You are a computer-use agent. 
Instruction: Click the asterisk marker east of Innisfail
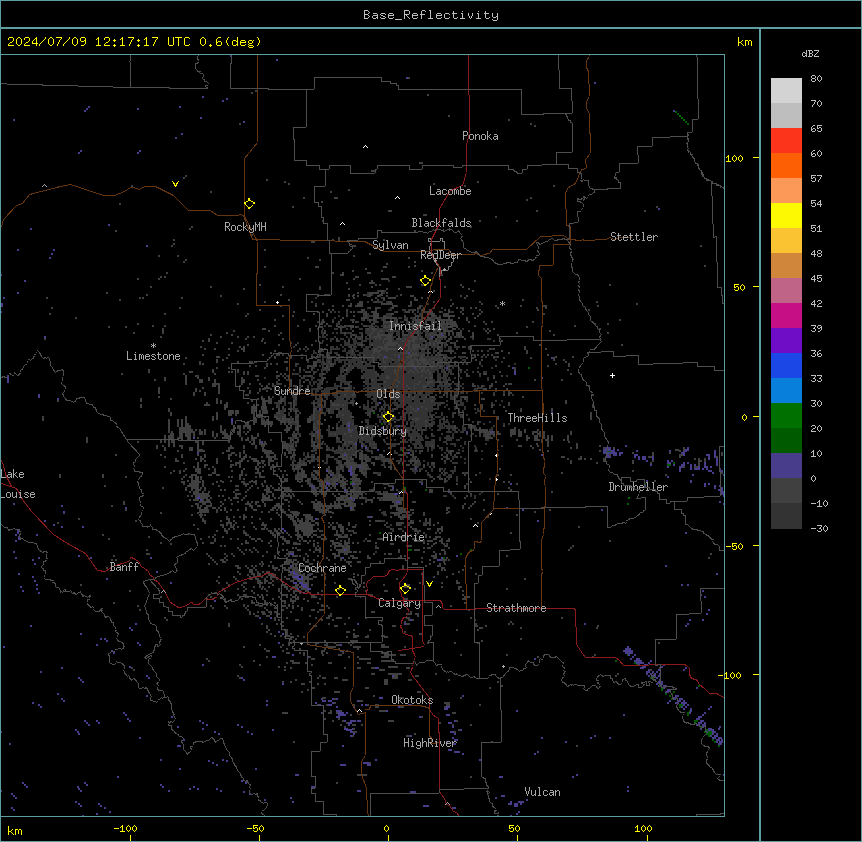pos(502,304)
